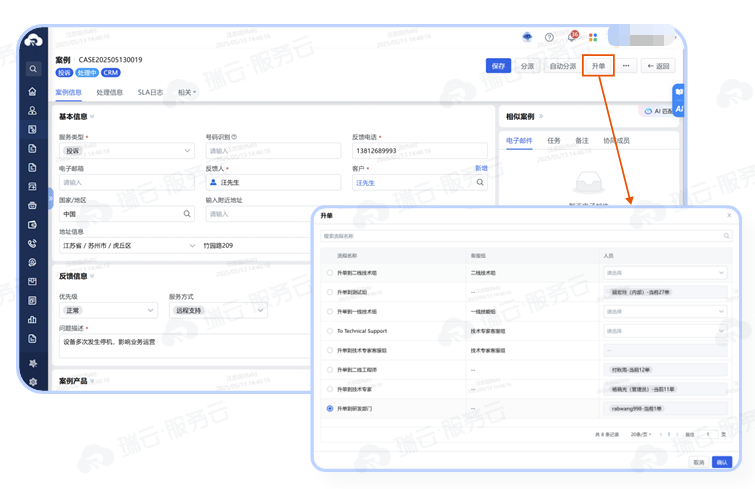Screen dimensions: 755x489
Task: Open the 相关 tab menu
Action: [187, 92]
